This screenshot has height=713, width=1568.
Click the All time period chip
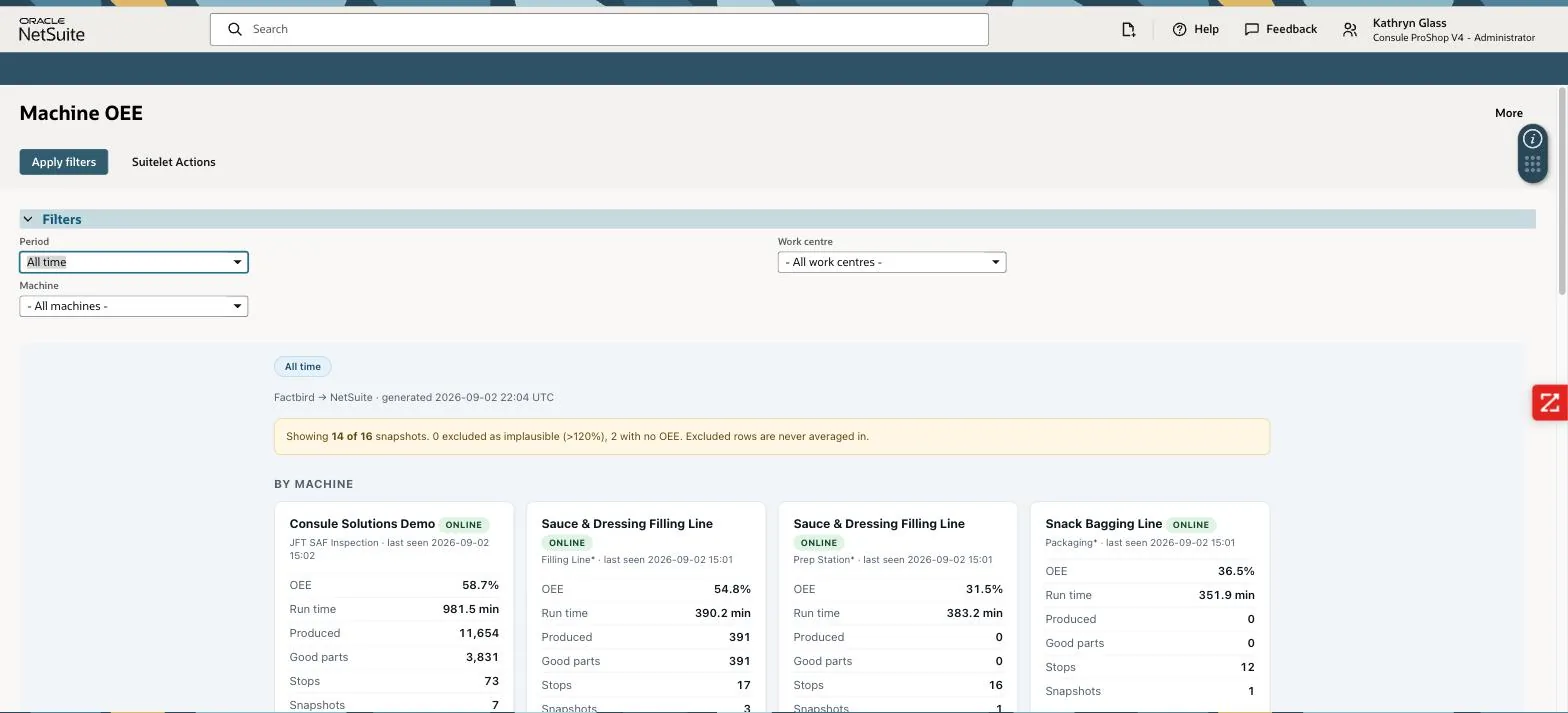(303, 367)
